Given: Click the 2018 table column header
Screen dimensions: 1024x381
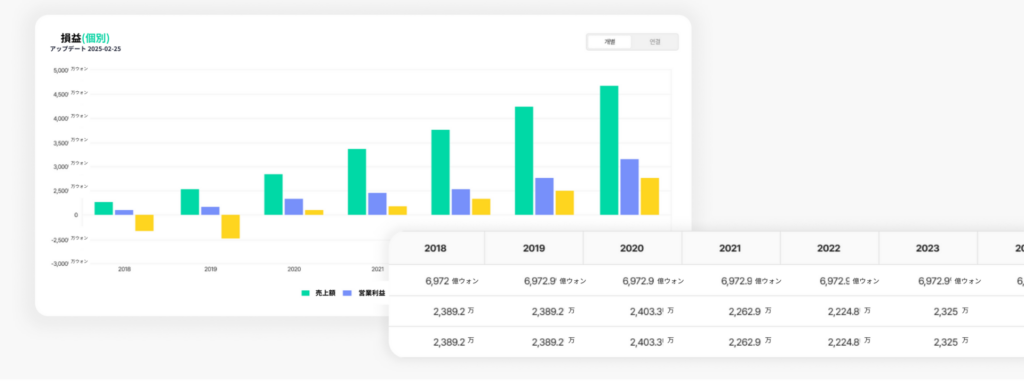Looking at the screenshot, I should (436, 248).
